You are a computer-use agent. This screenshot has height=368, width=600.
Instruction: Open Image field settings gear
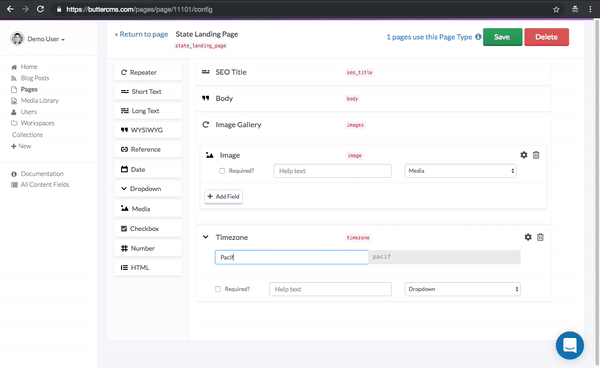coord(524,155)
